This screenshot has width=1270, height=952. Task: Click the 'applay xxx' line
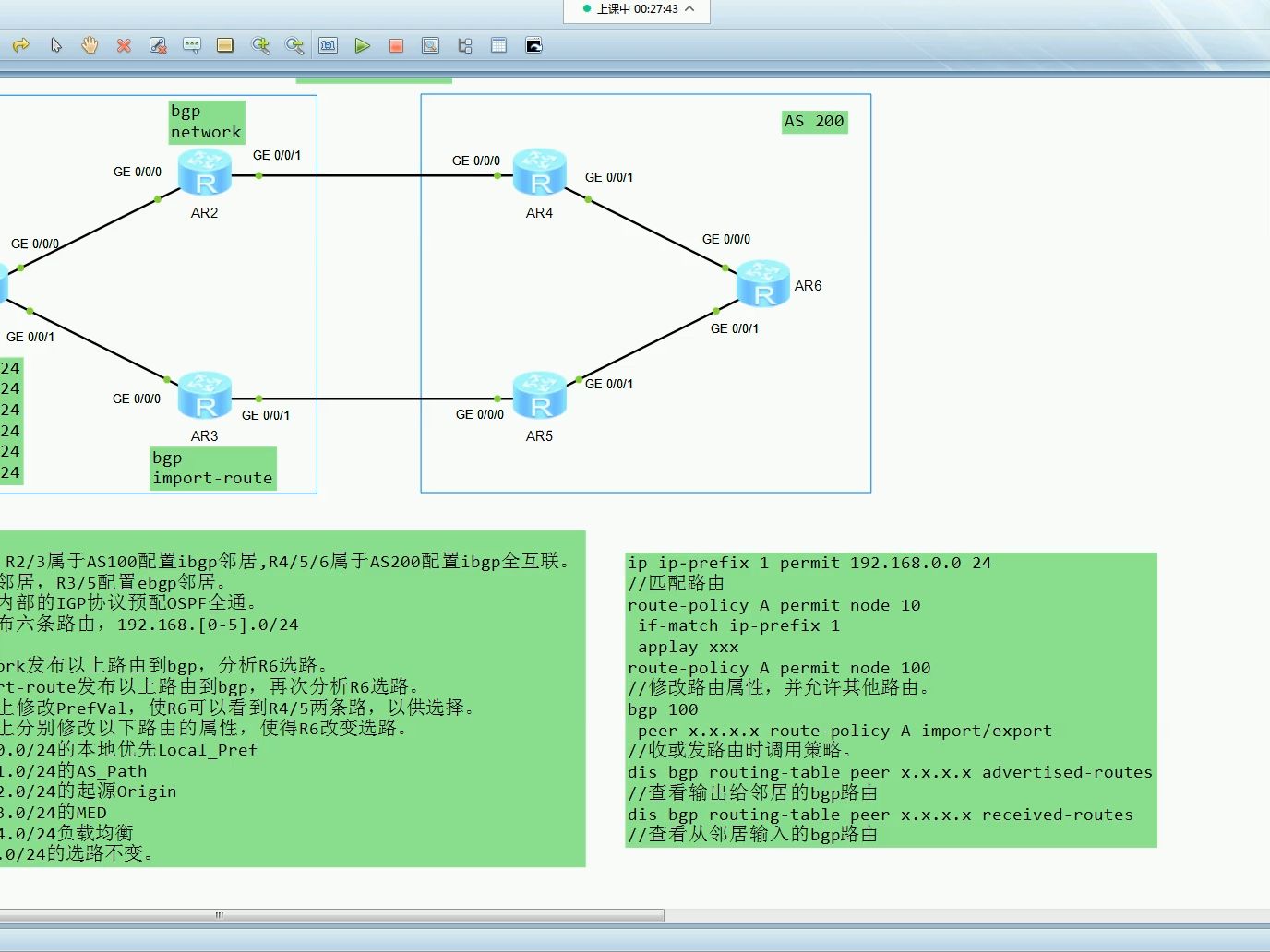pyautogui.click(x=689, y=647)
